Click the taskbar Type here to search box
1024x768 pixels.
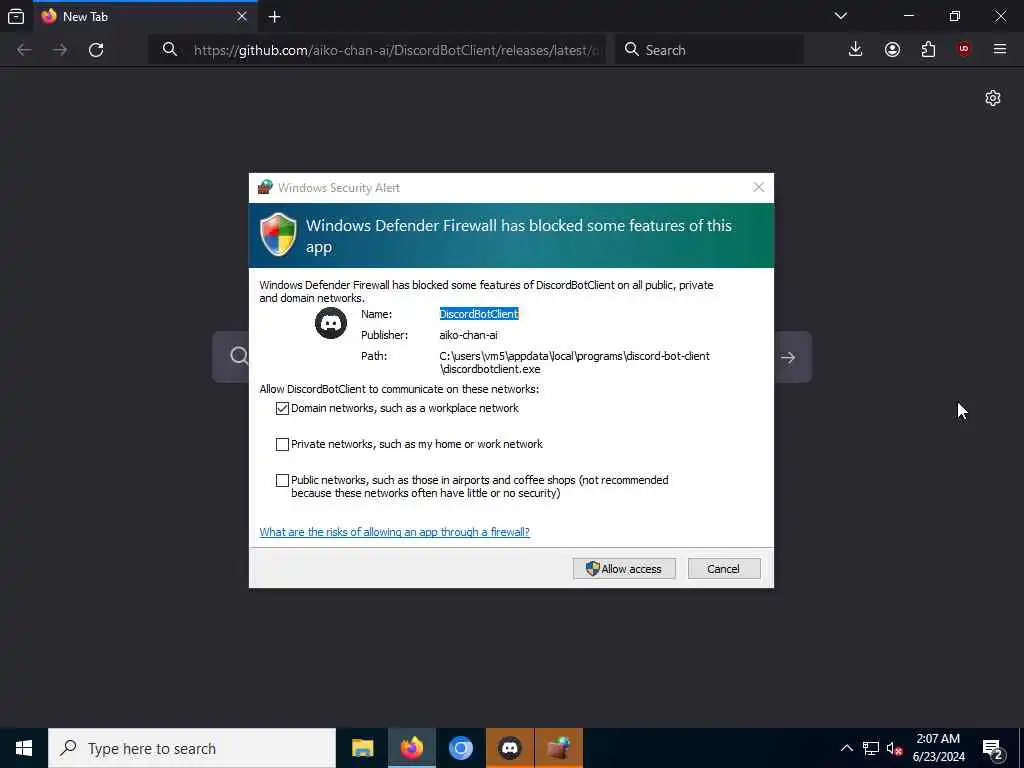click(192, 748)
